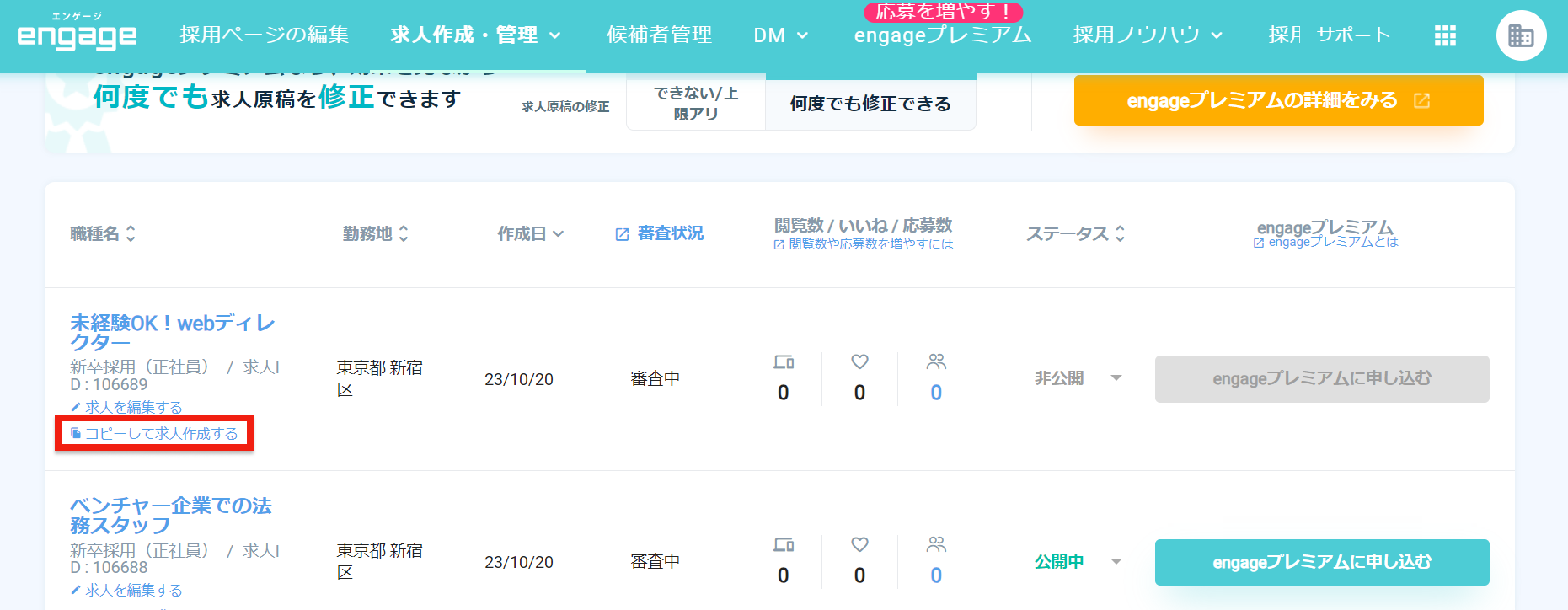This screenshot has height=610, width=1568.
Task: Open the engageプレミアム navigation item
Action: pyautogui.click(x=943, y=35)
